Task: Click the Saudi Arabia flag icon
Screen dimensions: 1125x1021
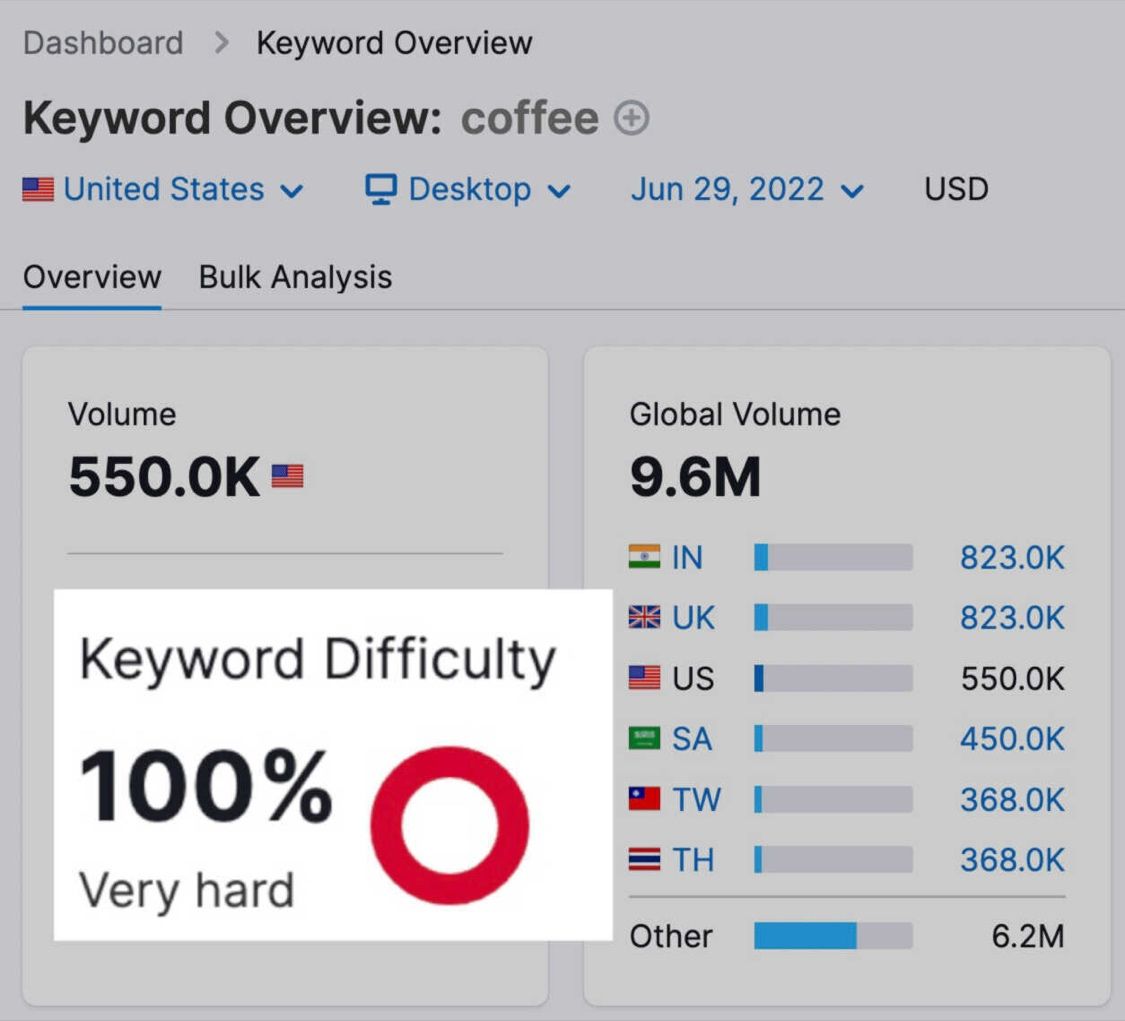Action: coord(645,739)
